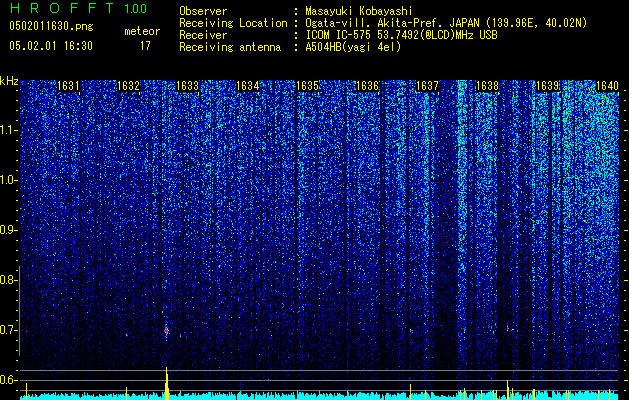Click the 1640 time marker
This screenshot has height=400, width=629.
(607, 86)
